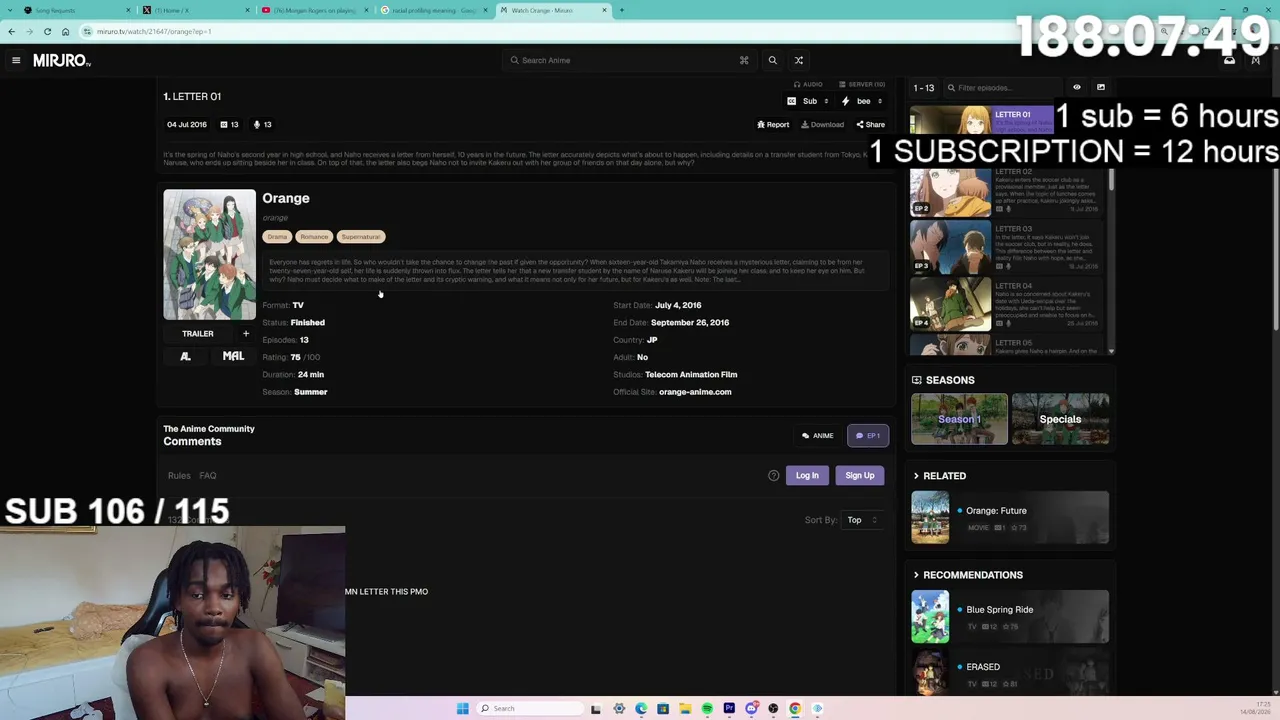Click the browser home button
Screen dimensions: 1280x720
pyautogui.click(x=65, y=31)
